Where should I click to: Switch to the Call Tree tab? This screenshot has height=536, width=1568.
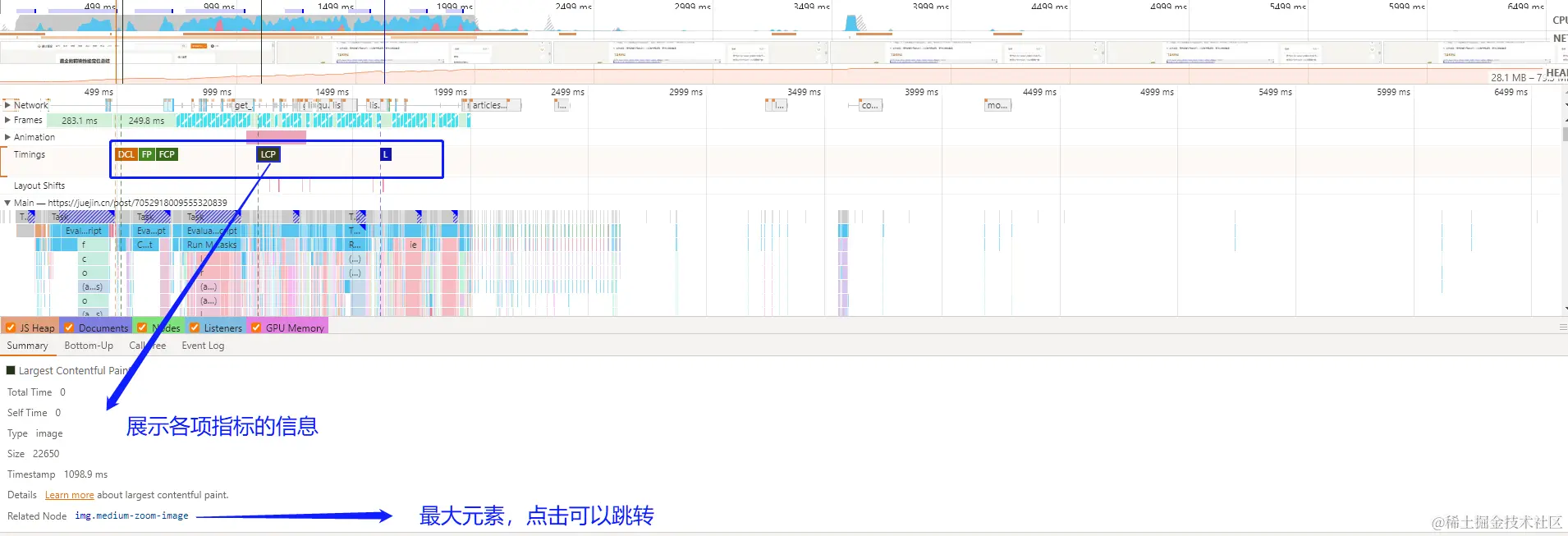click(x=147, y=346)
